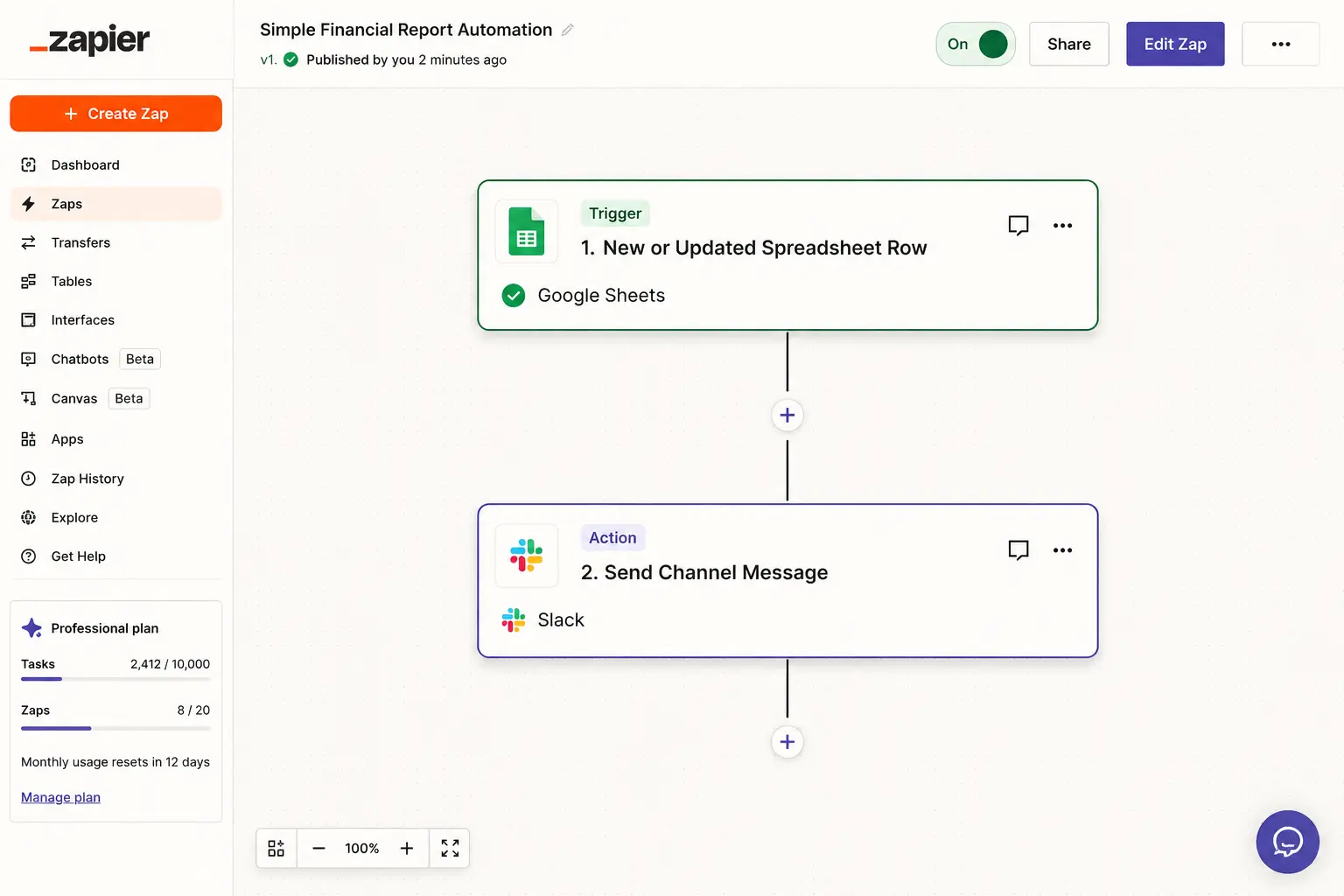Click the Share button
This screenshot has width=1344, height=896.
1069,44
